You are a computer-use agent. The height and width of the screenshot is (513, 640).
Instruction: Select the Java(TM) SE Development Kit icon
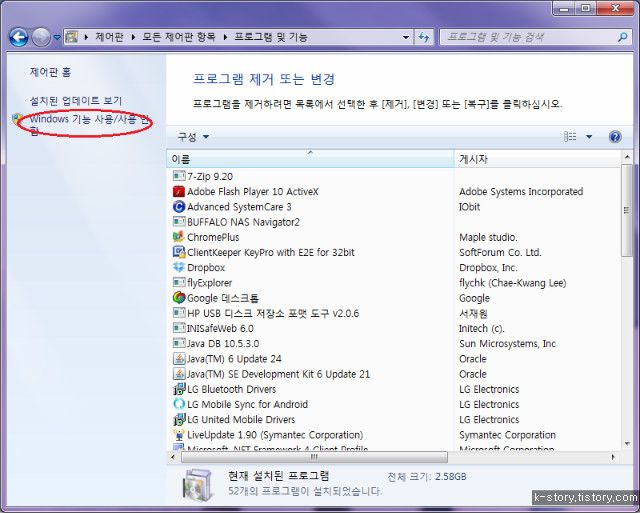(179, 374)
